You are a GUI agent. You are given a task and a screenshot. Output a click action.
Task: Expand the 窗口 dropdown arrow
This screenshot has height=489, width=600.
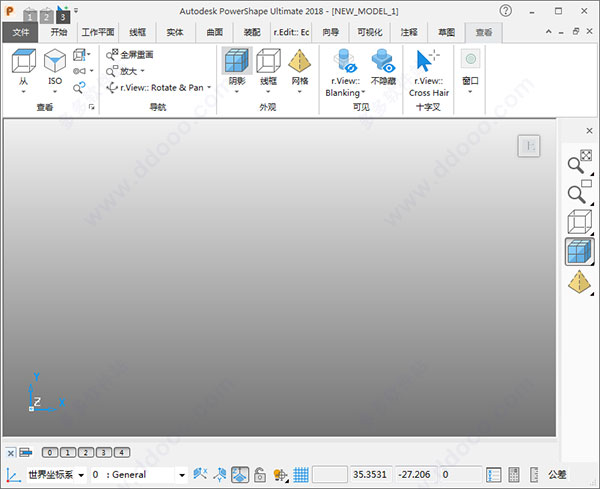(470, 92)
